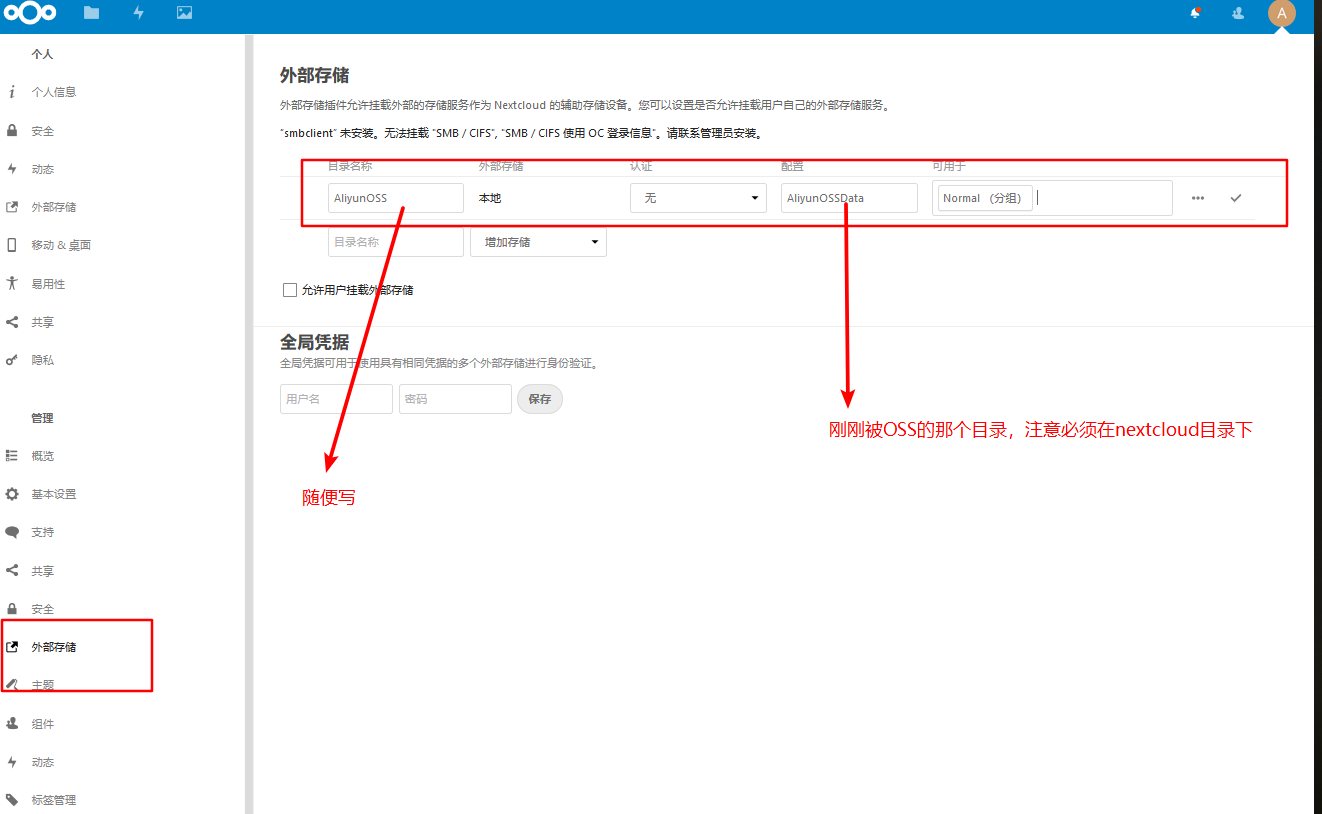Open 主题 settings page

click(42, 685)
